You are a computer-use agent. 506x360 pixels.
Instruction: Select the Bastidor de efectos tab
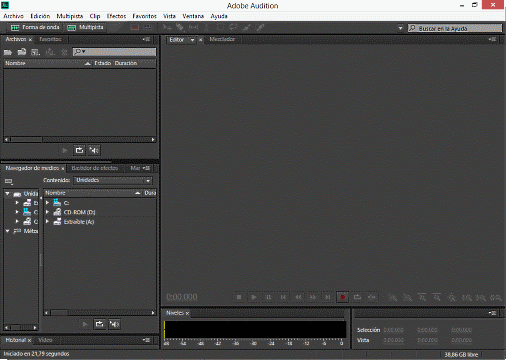click(x=95, y=168)
